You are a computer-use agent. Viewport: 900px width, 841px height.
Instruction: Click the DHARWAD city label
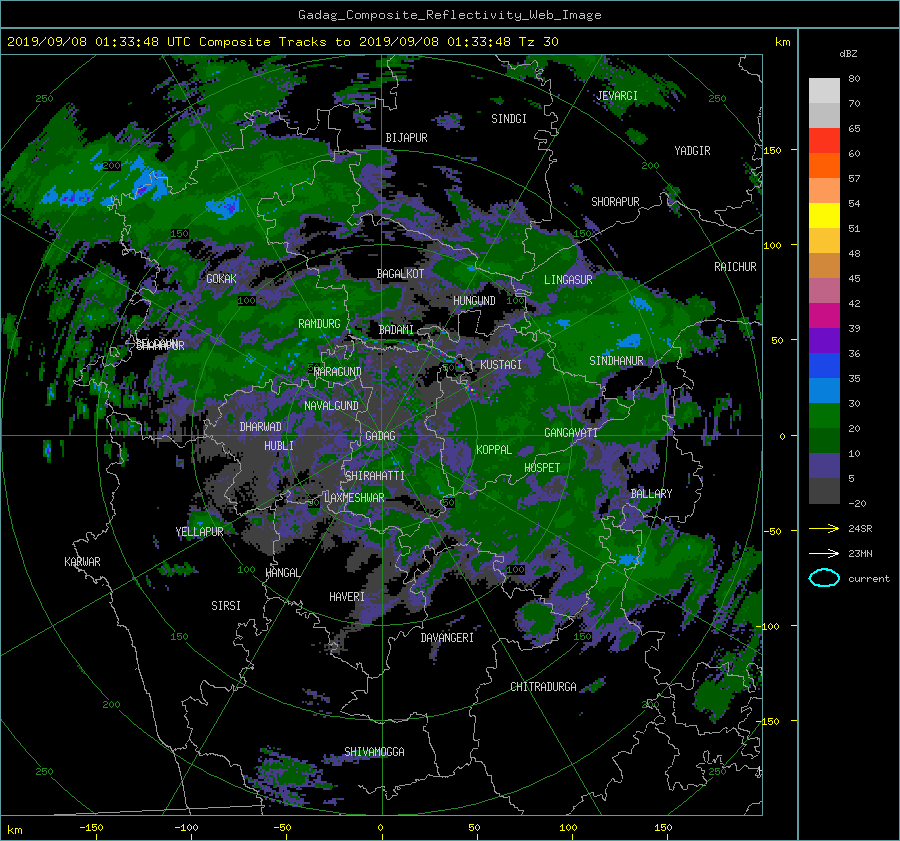[x=261, y=427]
